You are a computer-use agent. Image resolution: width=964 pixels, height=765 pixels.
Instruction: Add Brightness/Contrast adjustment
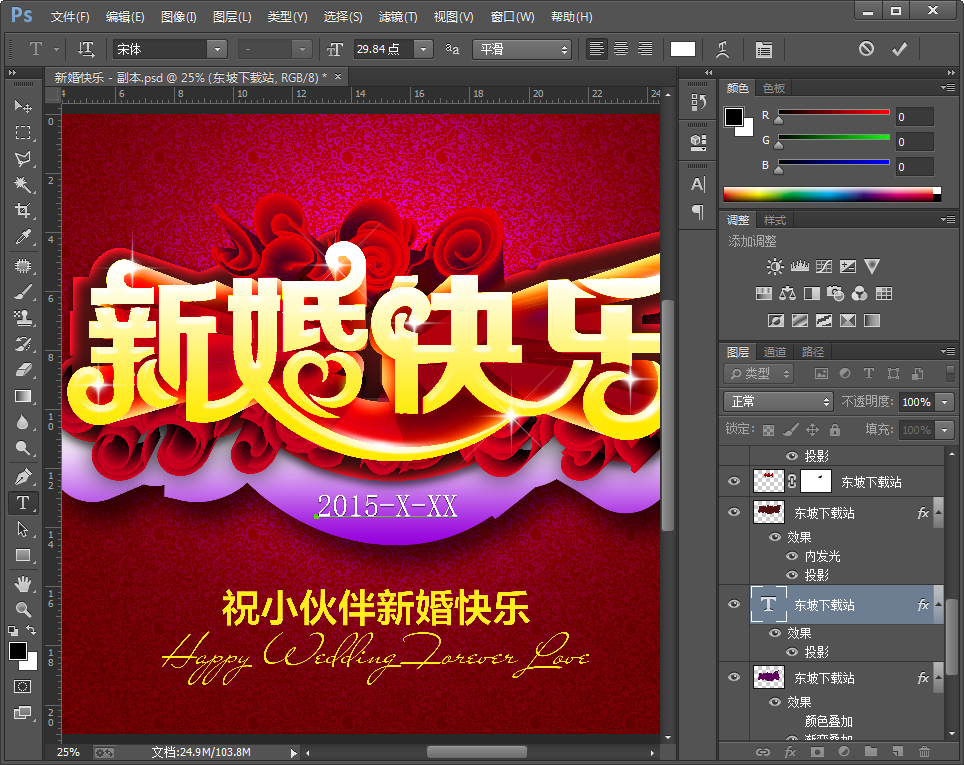[x=775, y=266]
